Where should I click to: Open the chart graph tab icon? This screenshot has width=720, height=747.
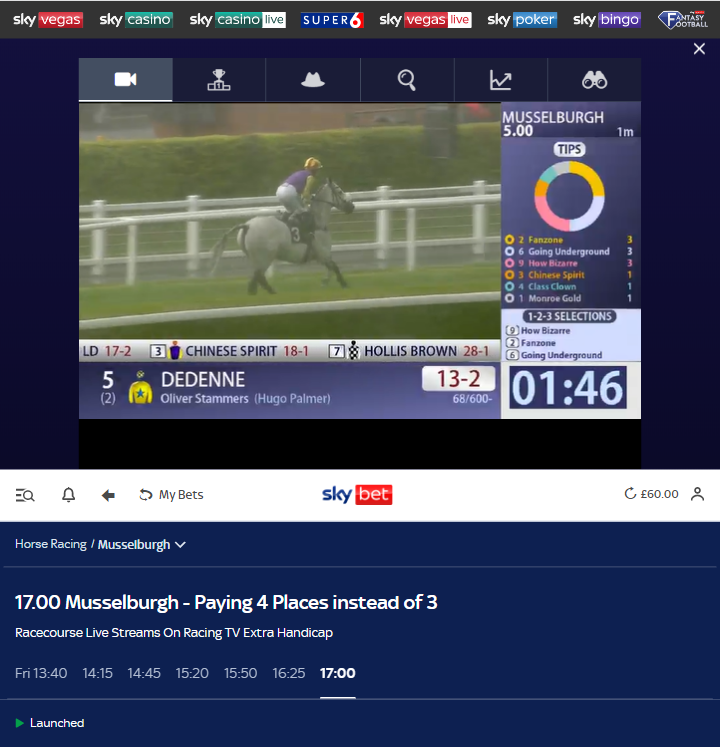[500, 80]
